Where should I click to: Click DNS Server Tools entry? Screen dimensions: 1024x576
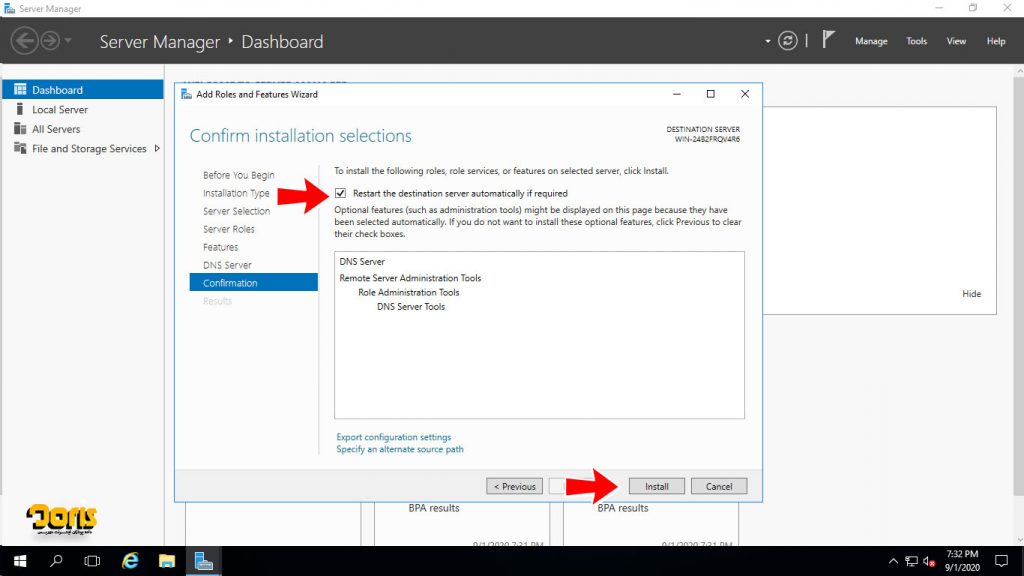pos(411,307)
